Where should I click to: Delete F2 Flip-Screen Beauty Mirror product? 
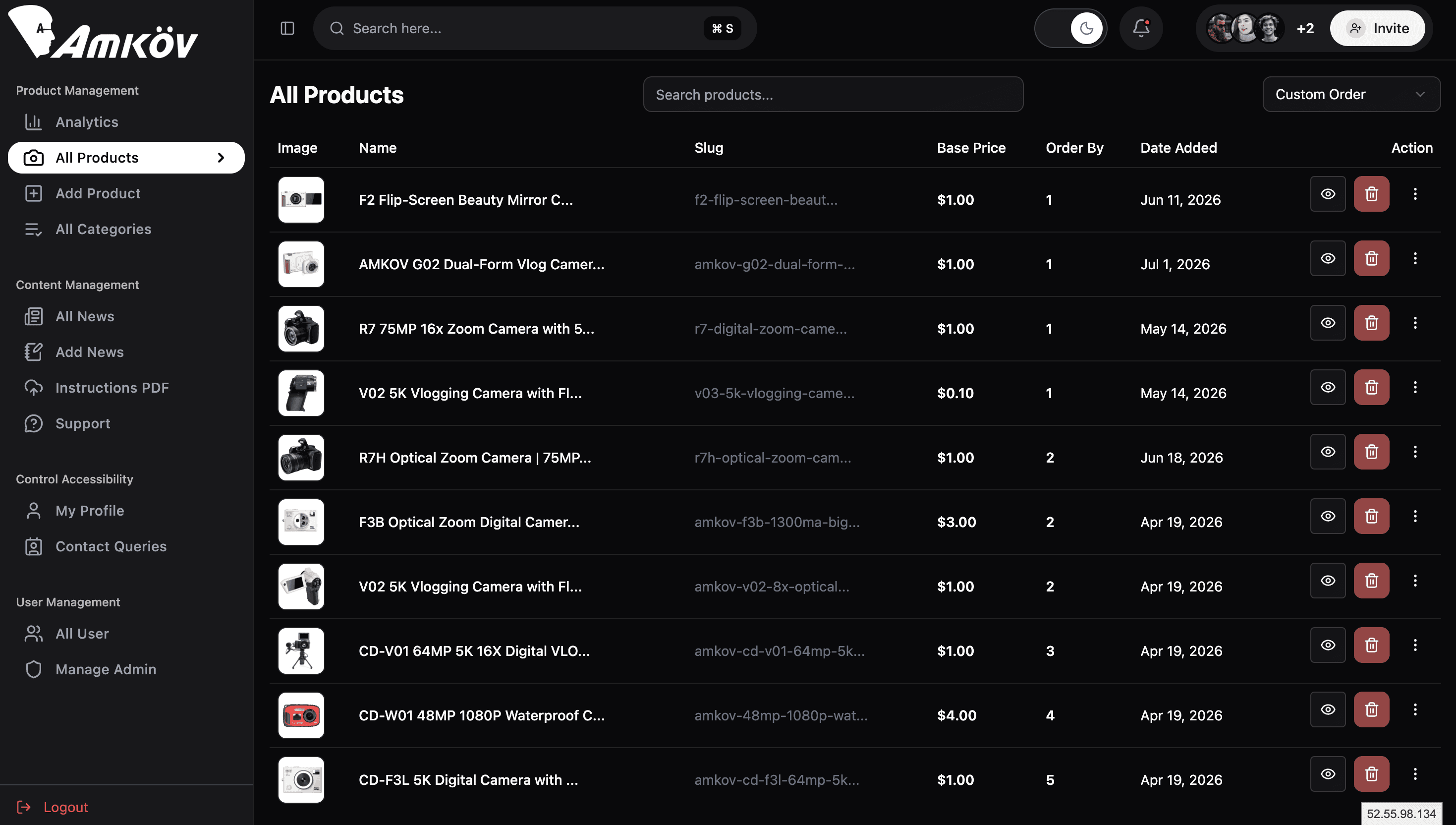[1371, 194]
